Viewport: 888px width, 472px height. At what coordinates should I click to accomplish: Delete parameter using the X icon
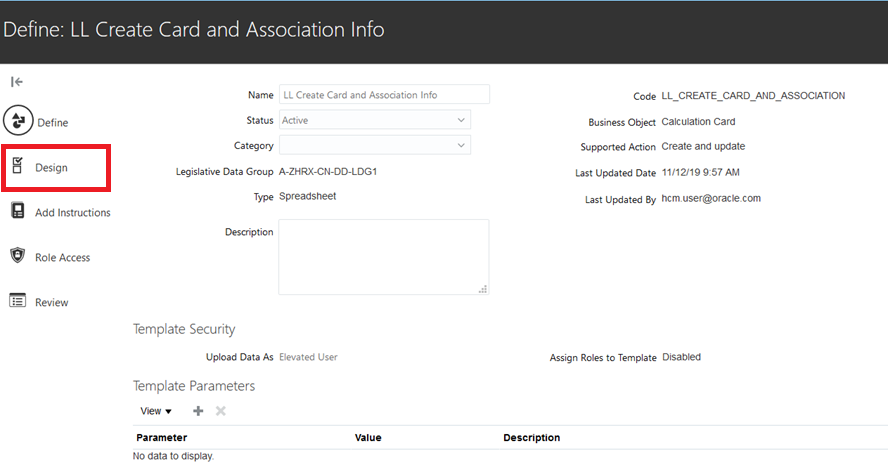[x=221, y=411]
